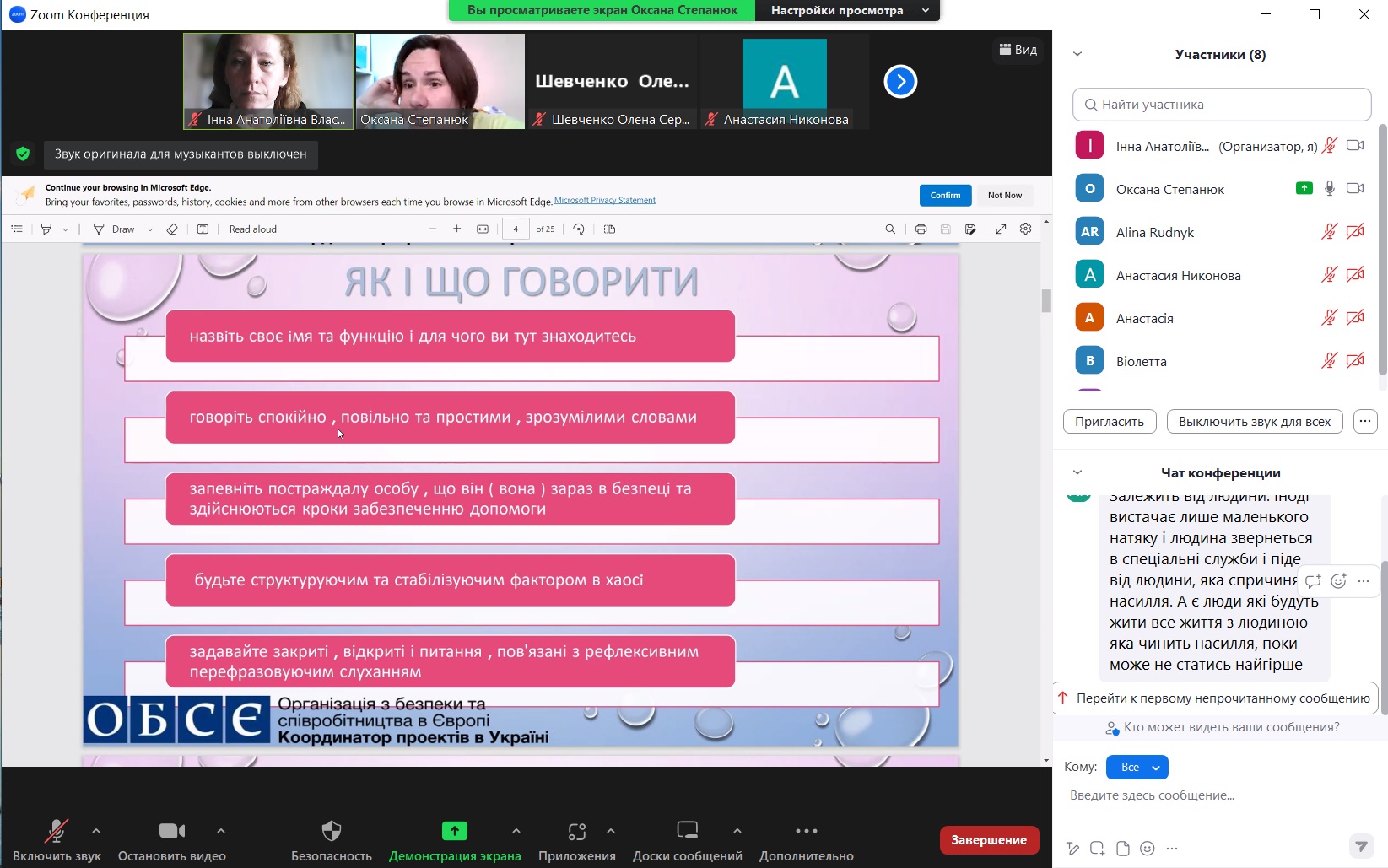Viewport: 1388px width, 868px height.
Task: Stop video with Остановить видео
Action: tap(172, 840)
